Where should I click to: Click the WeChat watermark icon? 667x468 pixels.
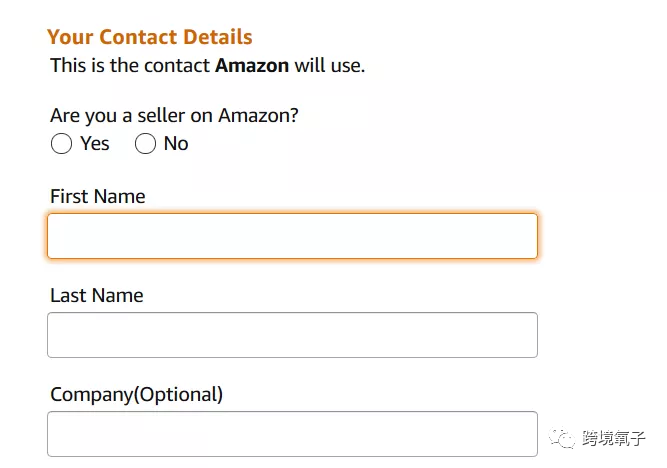tap(565, 438)
